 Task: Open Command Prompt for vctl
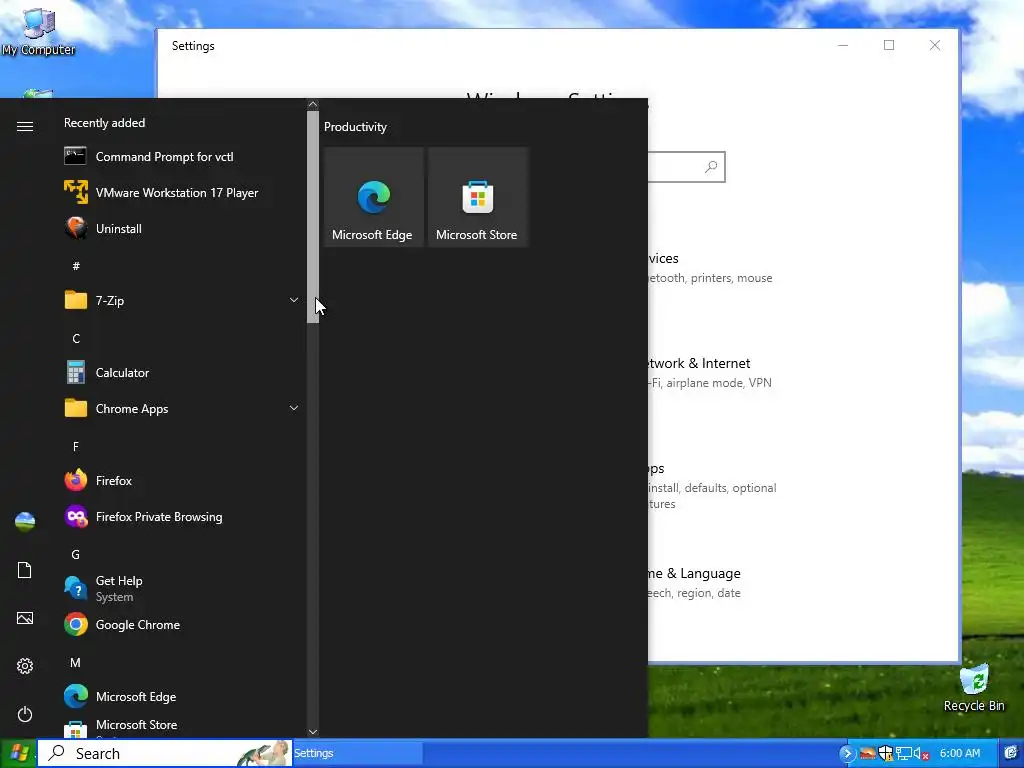(181, 157)
